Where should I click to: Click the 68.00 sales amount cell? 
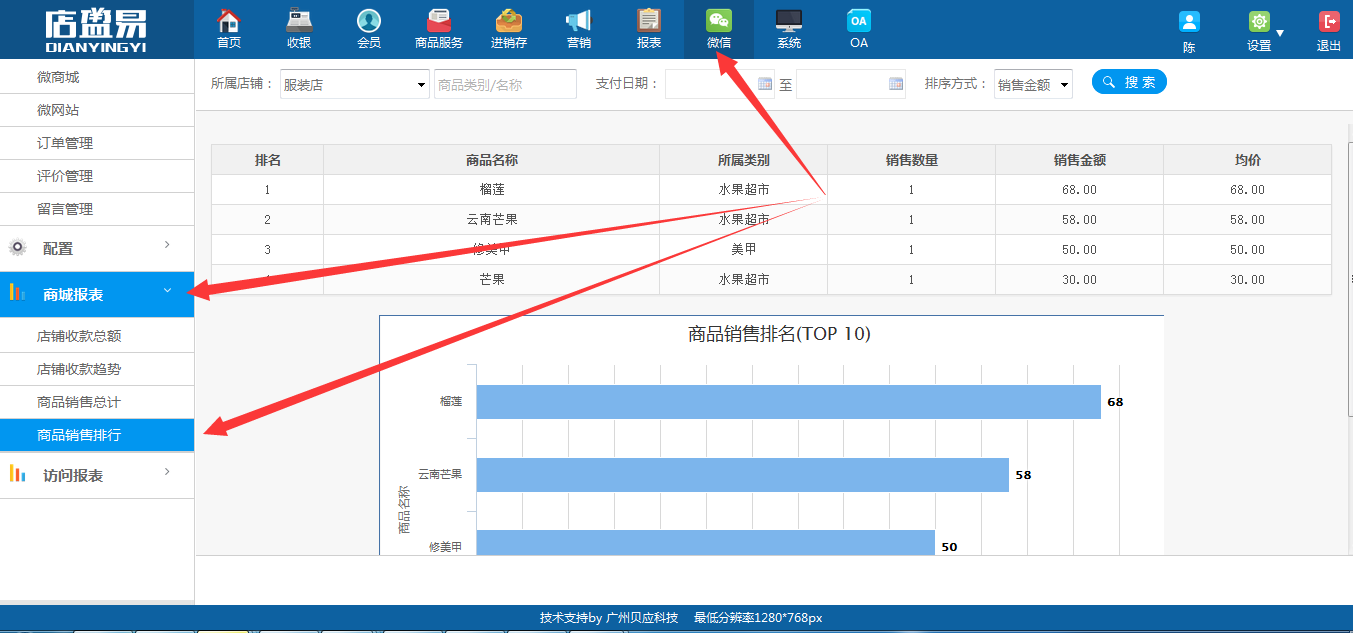point(1080,190)
